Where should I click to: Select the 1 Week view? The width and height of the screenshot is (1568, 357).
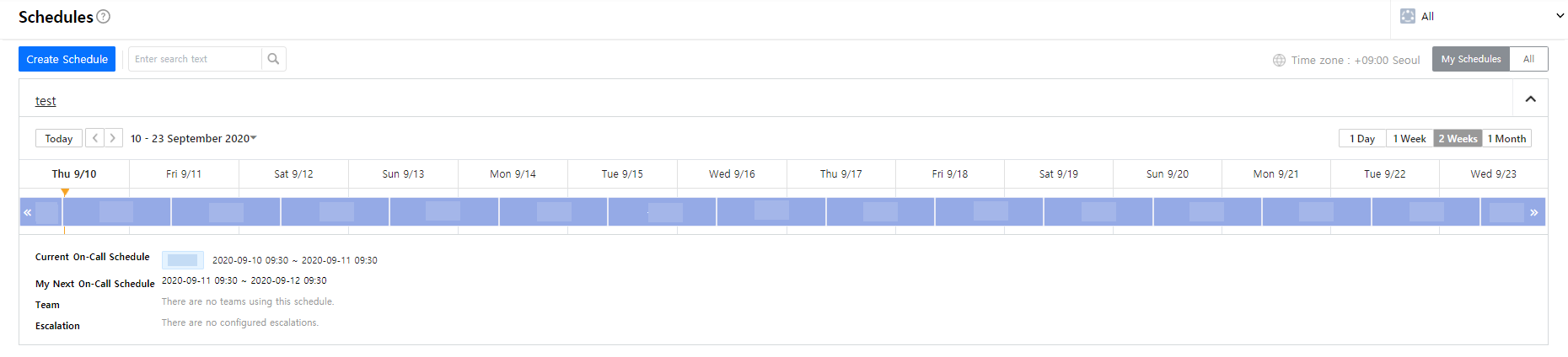tap(1409, 139)
